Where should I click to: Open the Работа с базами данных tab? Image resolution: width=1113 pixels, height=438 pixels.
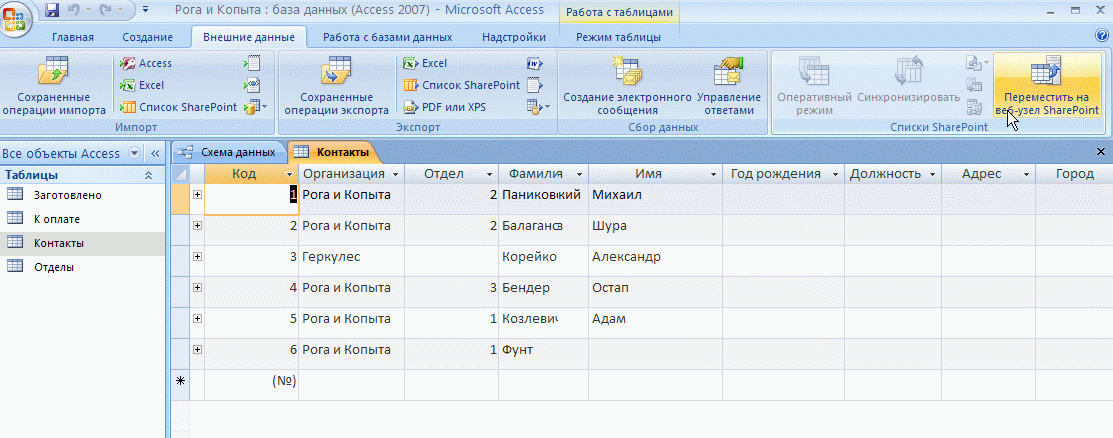[388, 38]
